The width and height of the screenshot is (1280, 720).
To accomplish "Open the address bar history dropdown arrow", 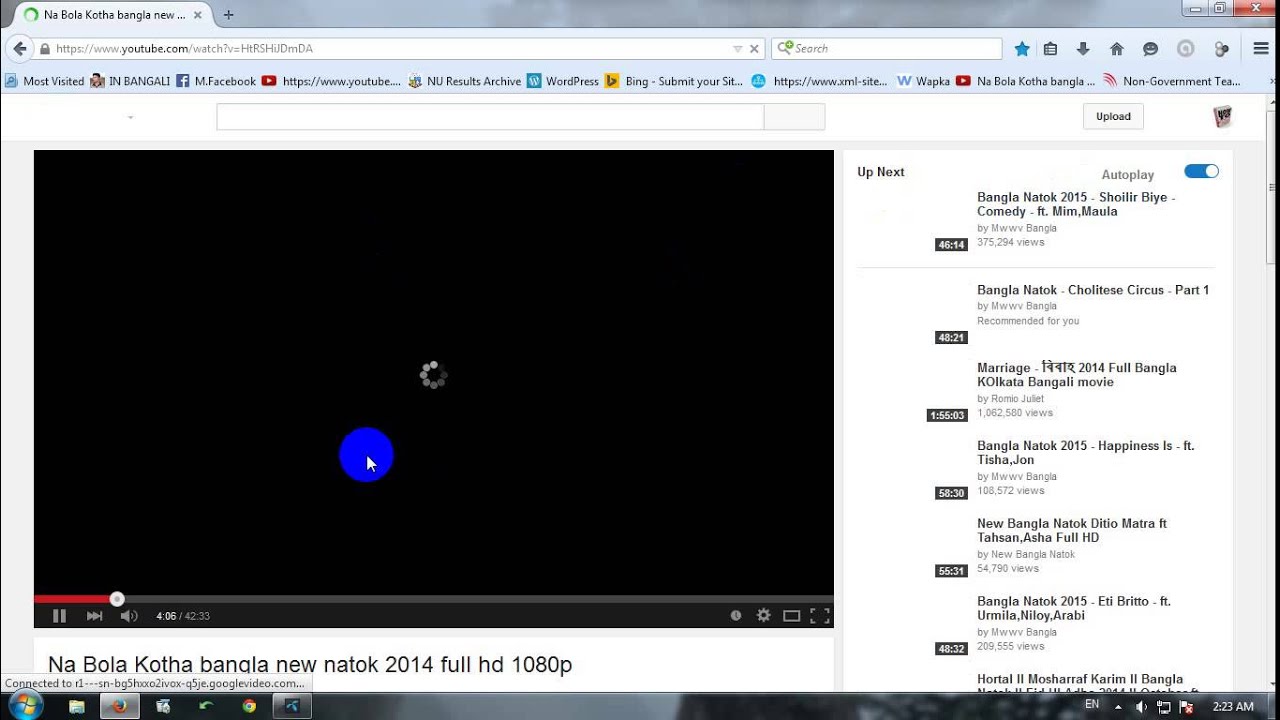I will [x=738, y=48].
